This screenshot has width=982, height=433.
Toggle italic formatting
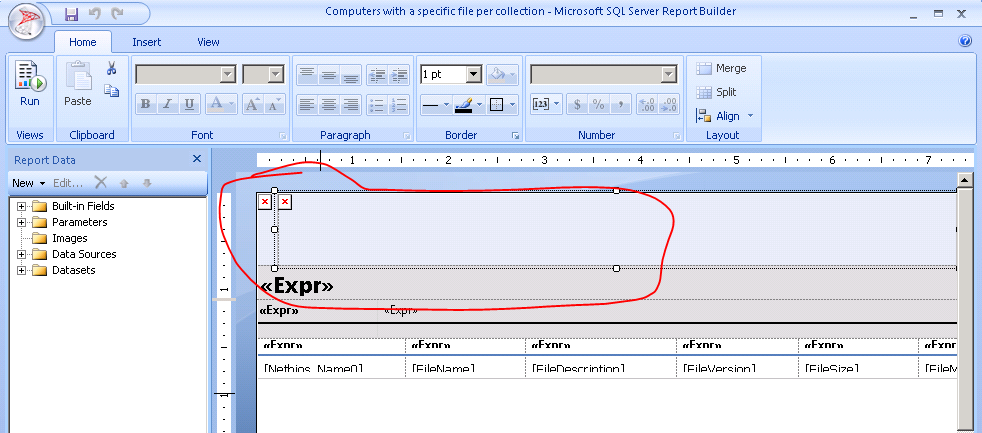click(x=167, y=105)
